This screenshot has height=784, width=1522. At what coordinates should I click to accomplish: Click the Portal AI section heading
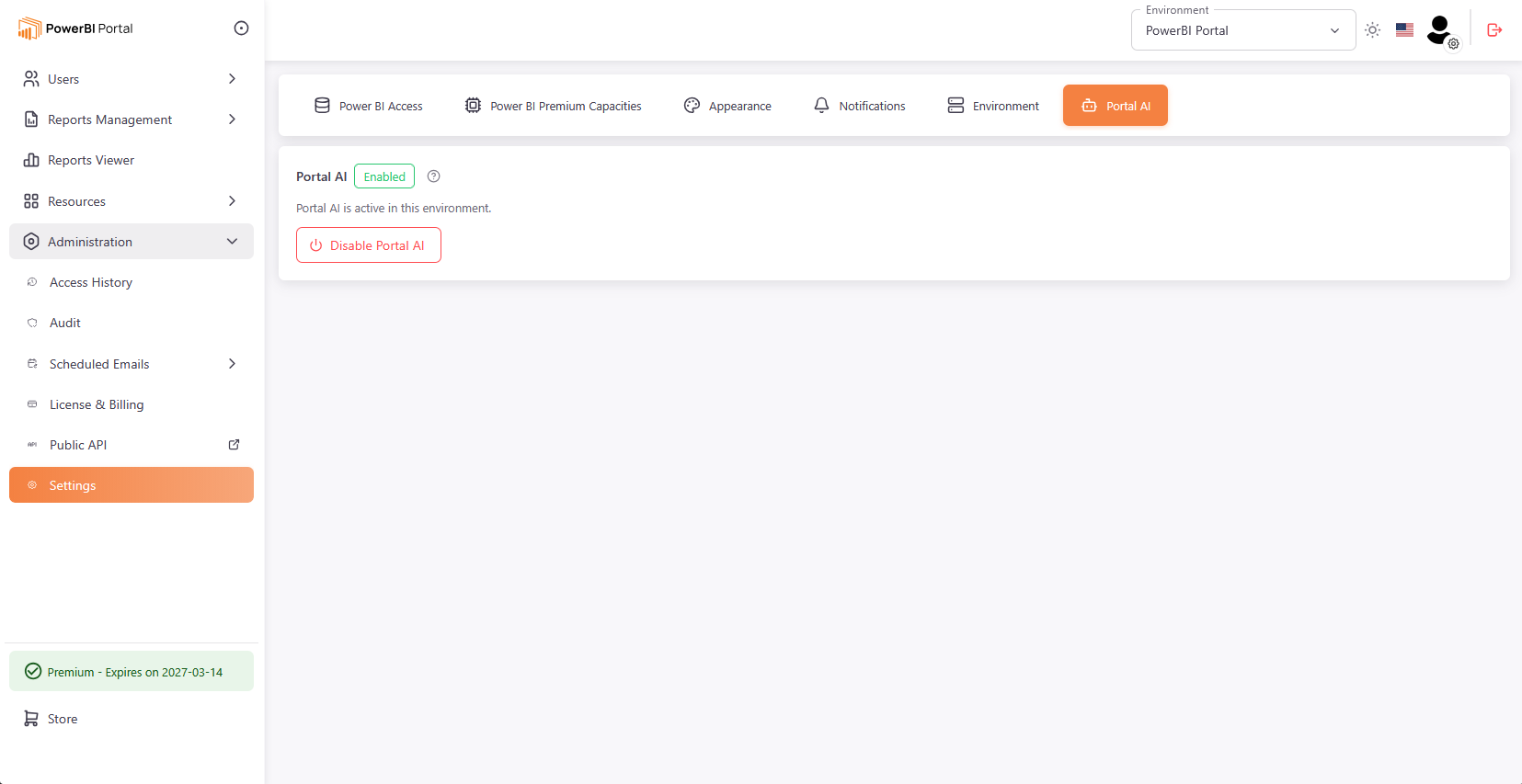pos(322,176)
